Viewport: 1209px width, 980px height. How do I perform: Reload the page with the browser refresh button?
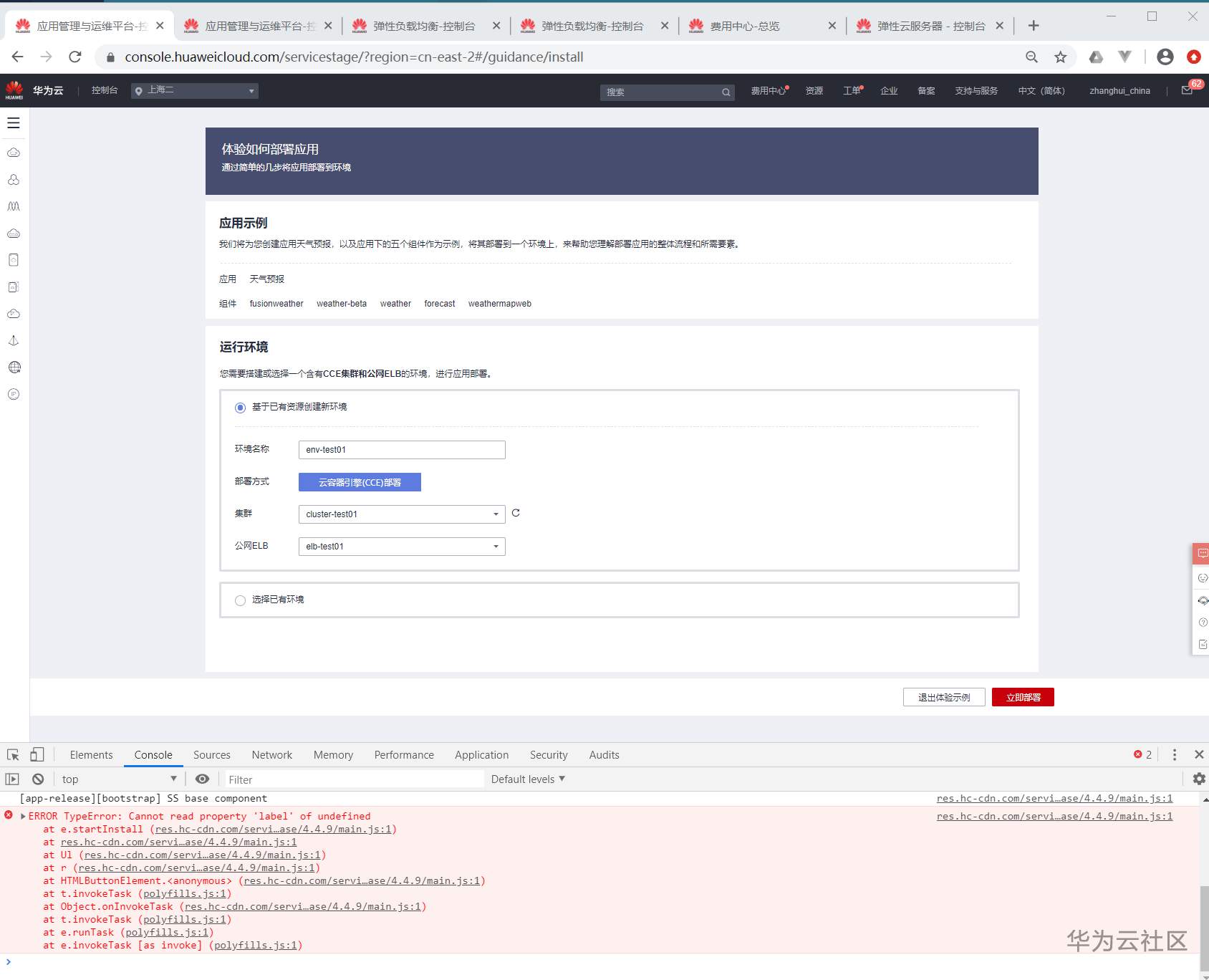click(x=75, y=57)
